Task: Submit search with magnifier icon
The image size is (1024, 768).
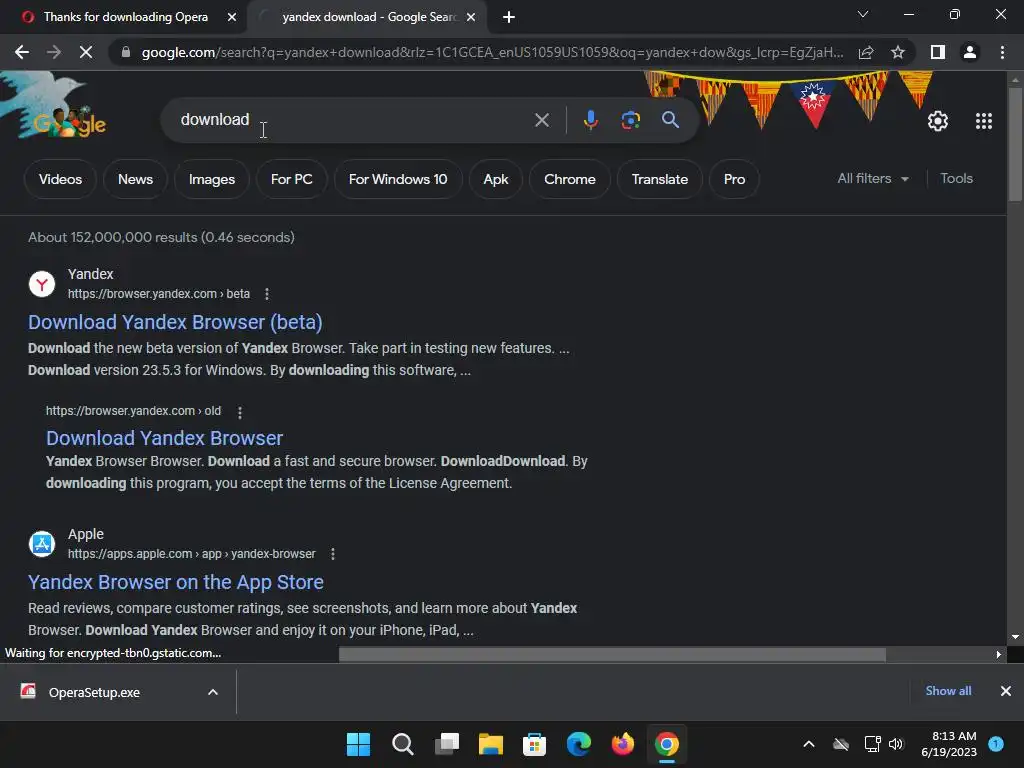Action: (670, 120)
